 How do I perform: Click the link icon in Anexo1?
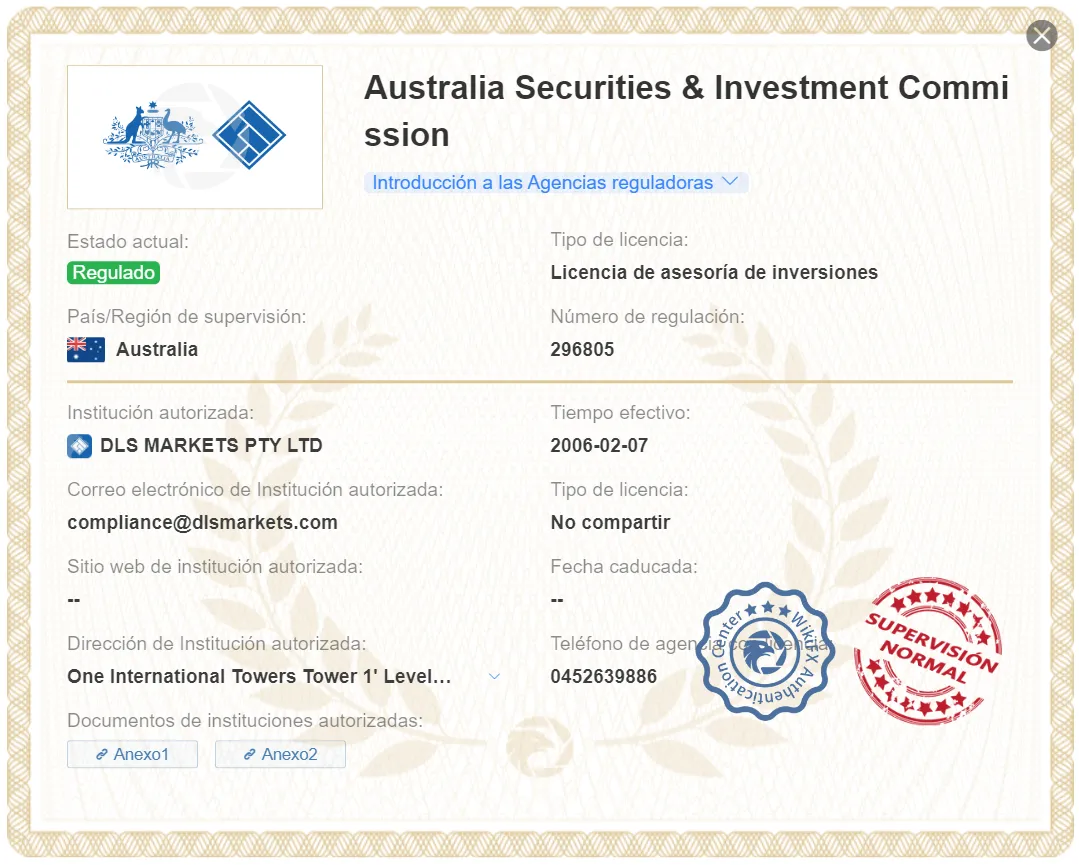(101, 755)
